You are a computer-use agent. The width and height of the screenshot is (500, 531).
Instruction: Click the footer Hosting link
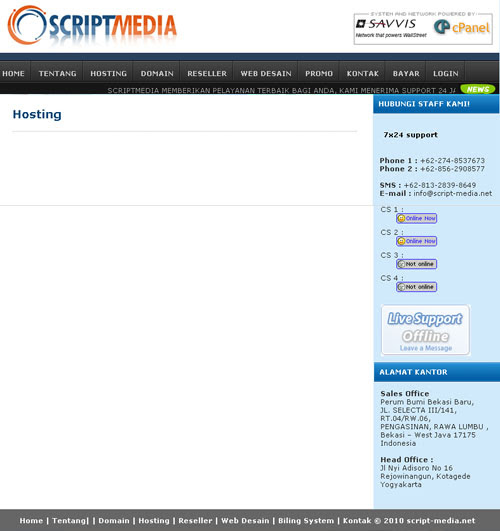point(154,521)
